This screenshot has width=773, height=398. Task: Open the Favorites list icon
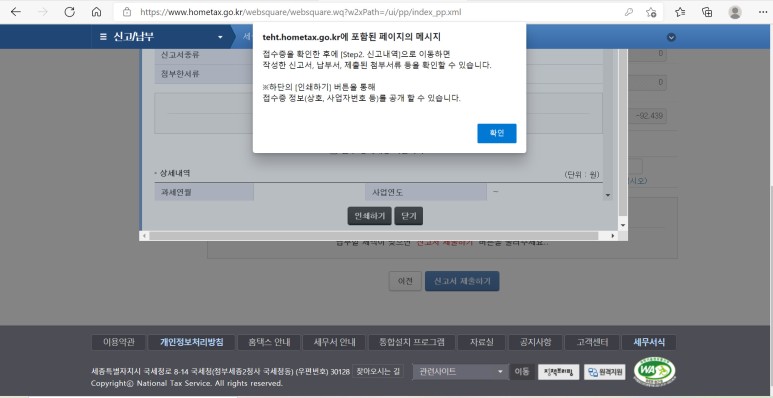coord(680,12)
